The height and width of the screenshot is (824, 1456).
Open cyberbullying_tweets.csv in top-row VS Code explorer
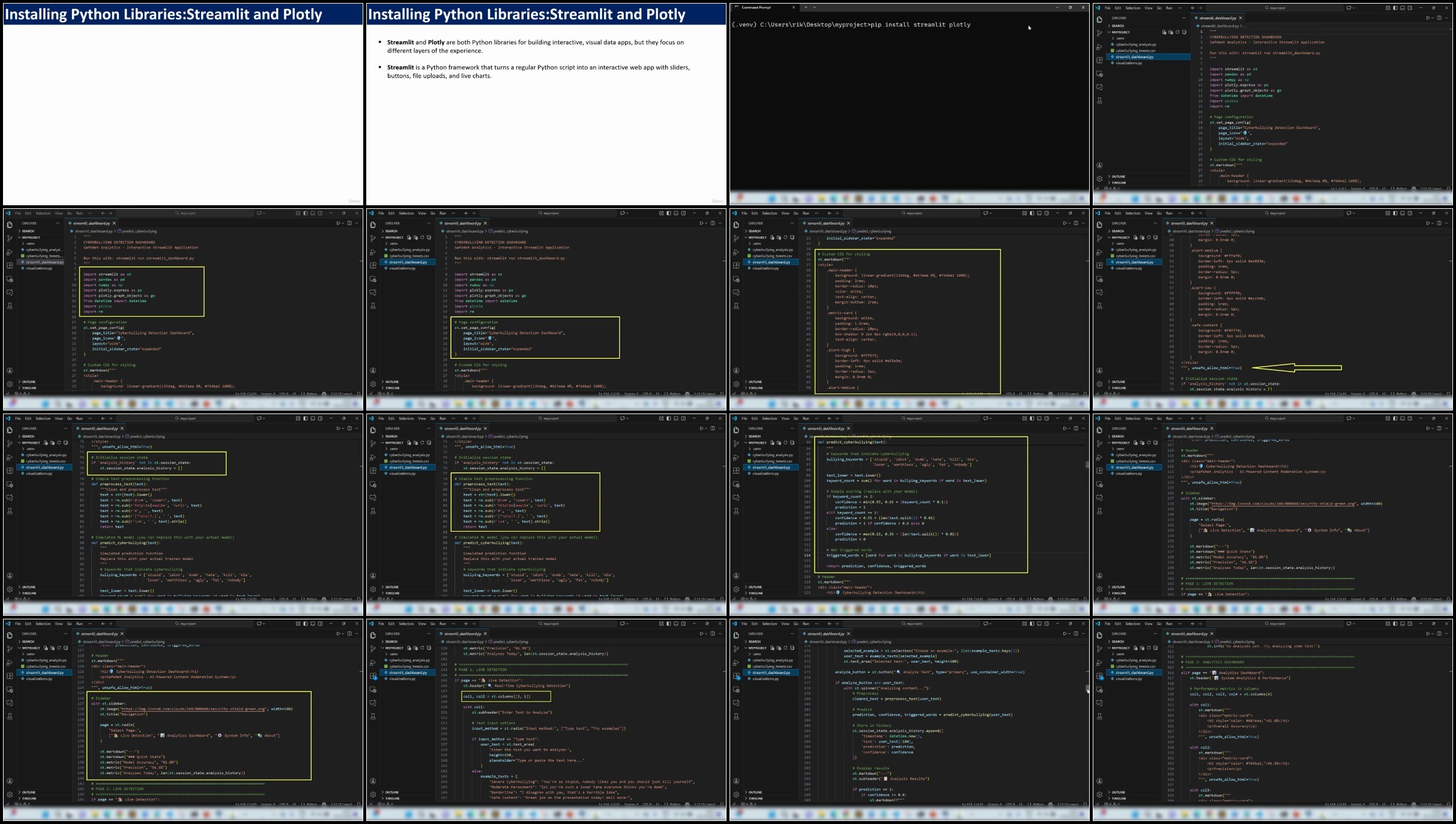[1135, 50]
